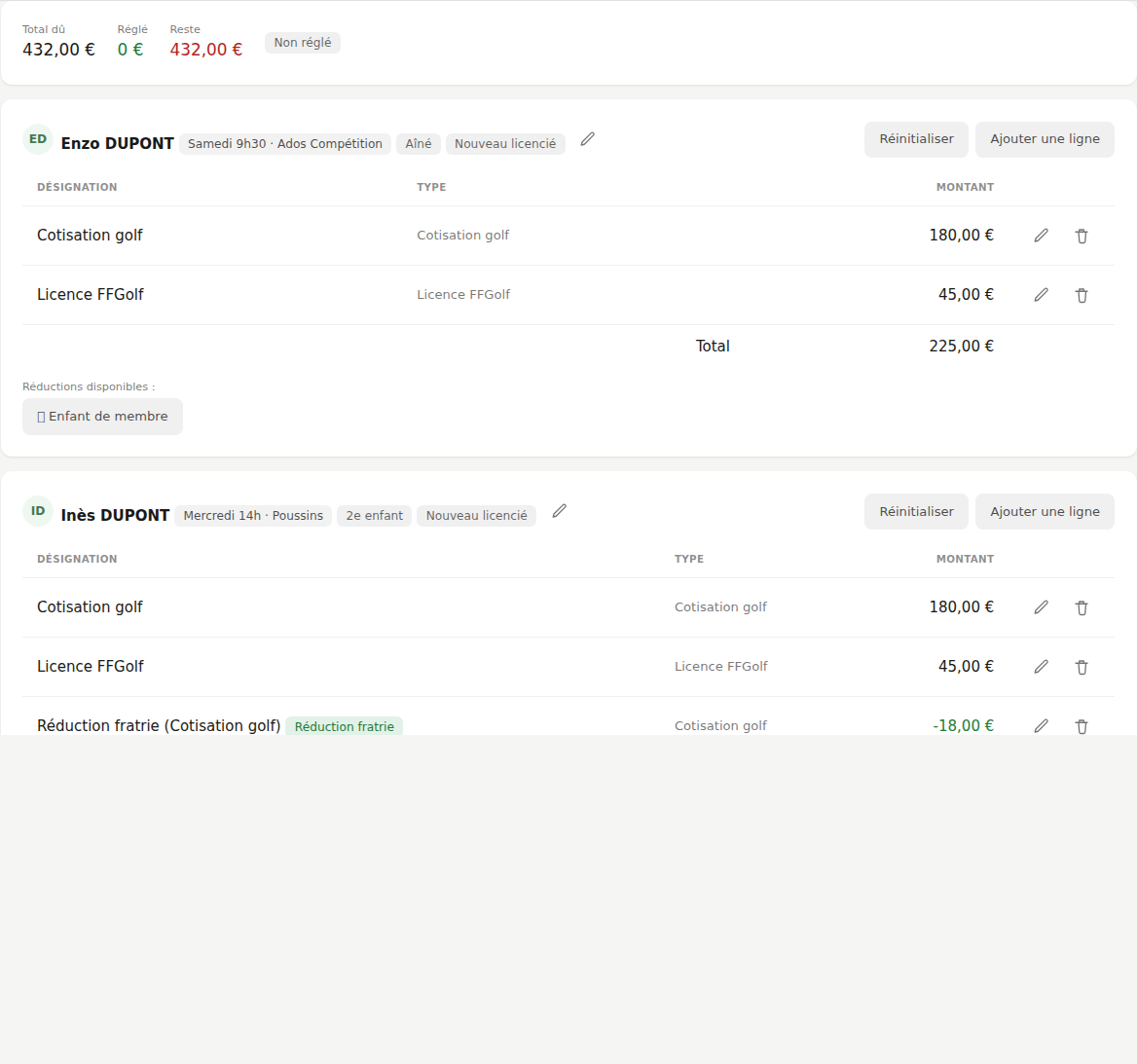The height and width of the screenshot is (1064, 1137).
Task: Click Réduction fratrie (Cotisation golf) designation
Action: click(x=159, y=726)
